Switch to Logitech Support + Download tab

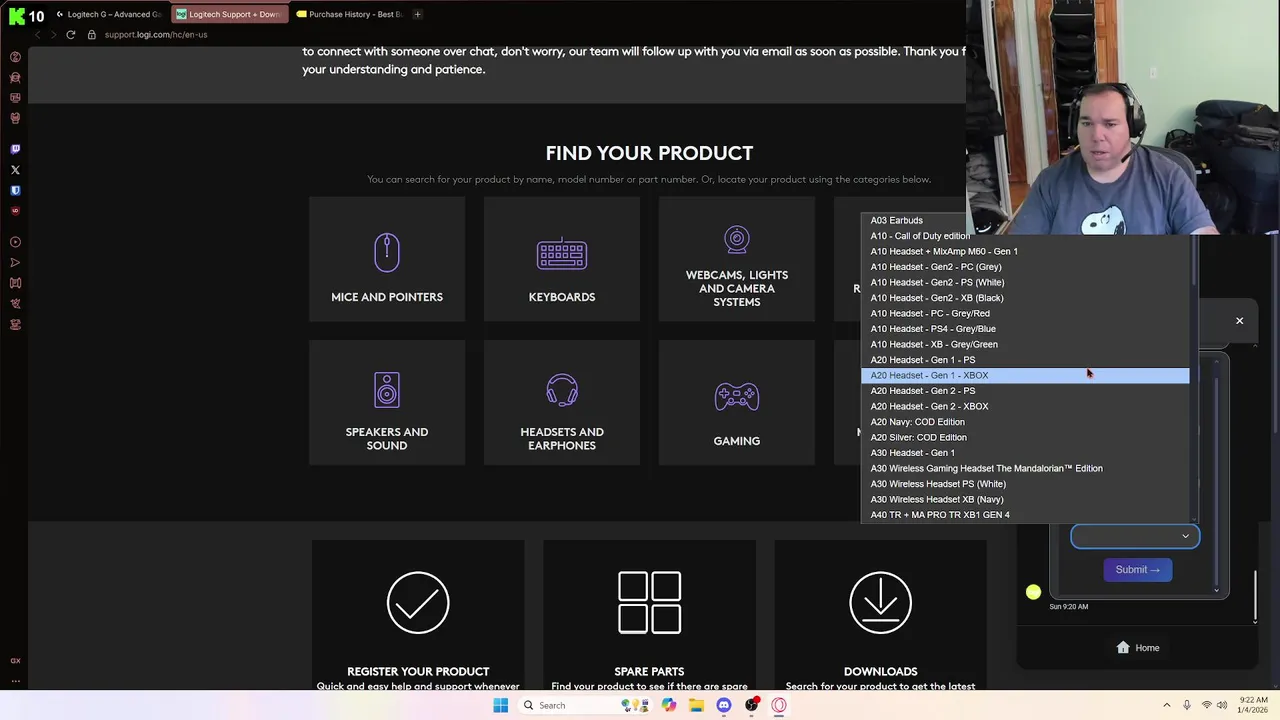pos(228,14)
